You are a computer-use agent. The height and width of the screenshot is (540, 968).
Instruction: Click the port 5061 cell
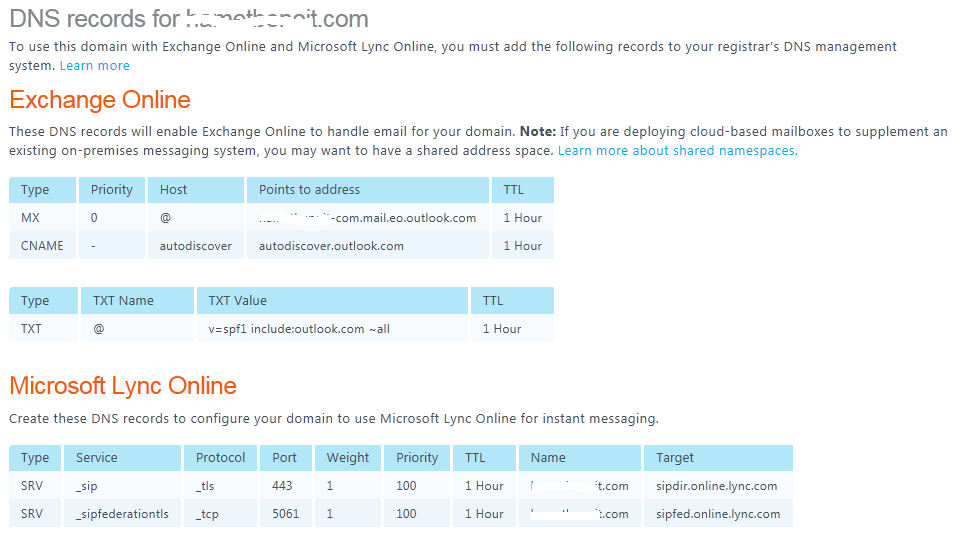pos(286,513)
